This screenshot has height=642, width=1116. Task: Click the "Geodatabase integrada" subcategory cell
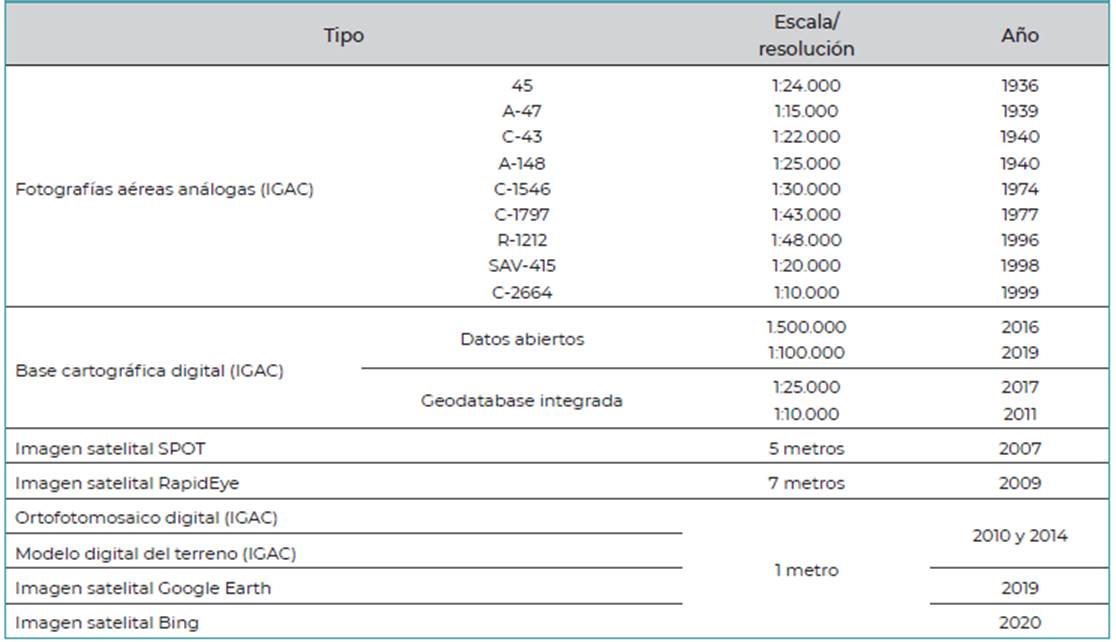tap(522, 401)
